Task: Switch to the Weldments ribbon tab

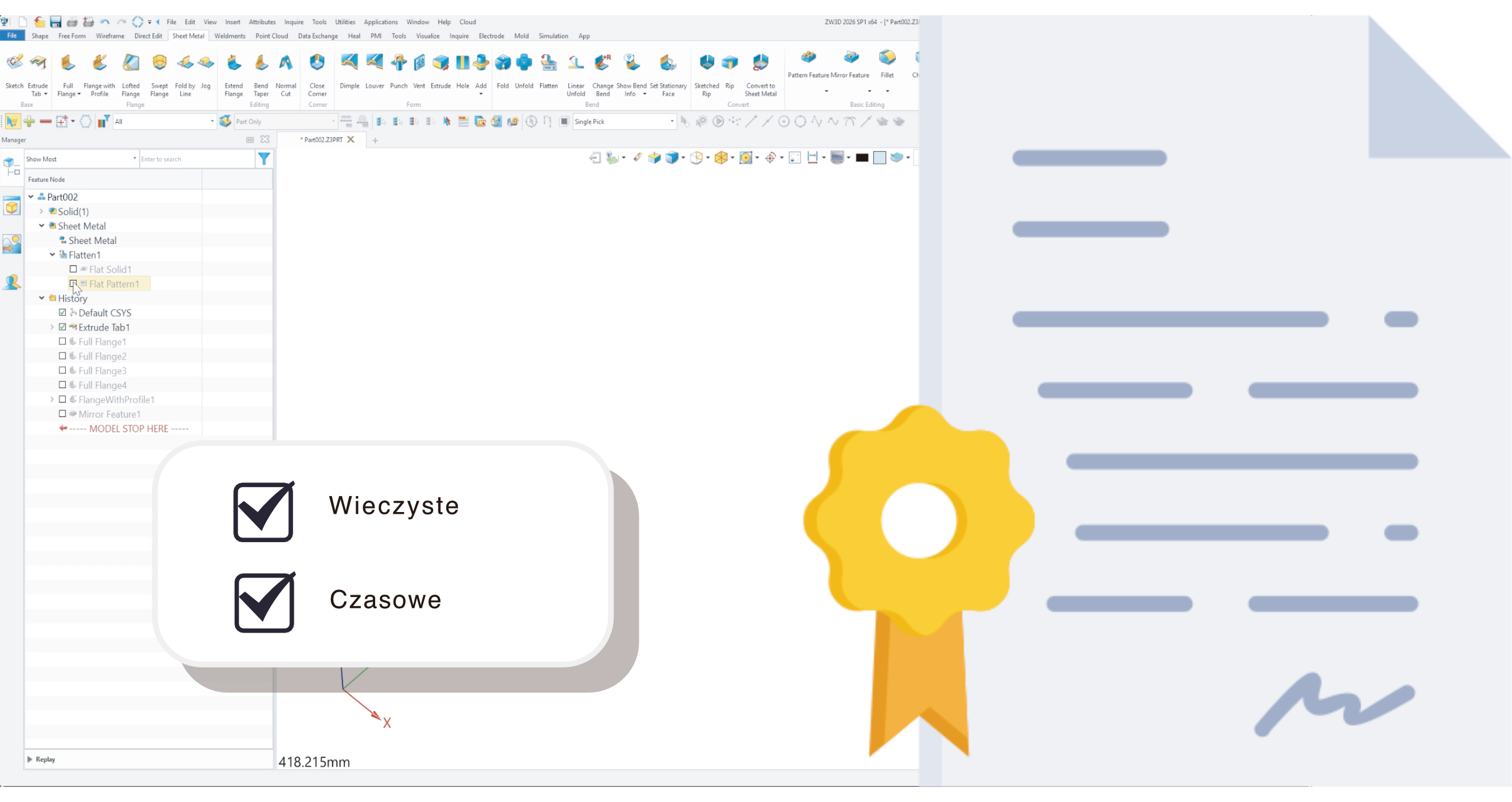Action: click(229, 36)
